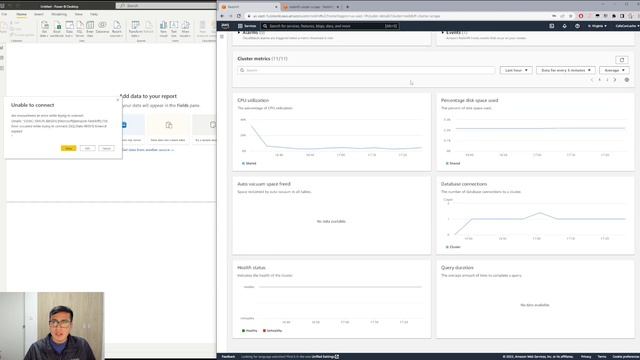Go to previous page of cluster metrics
This screenshot has width=640, height=360.
[x=591, y=80]
